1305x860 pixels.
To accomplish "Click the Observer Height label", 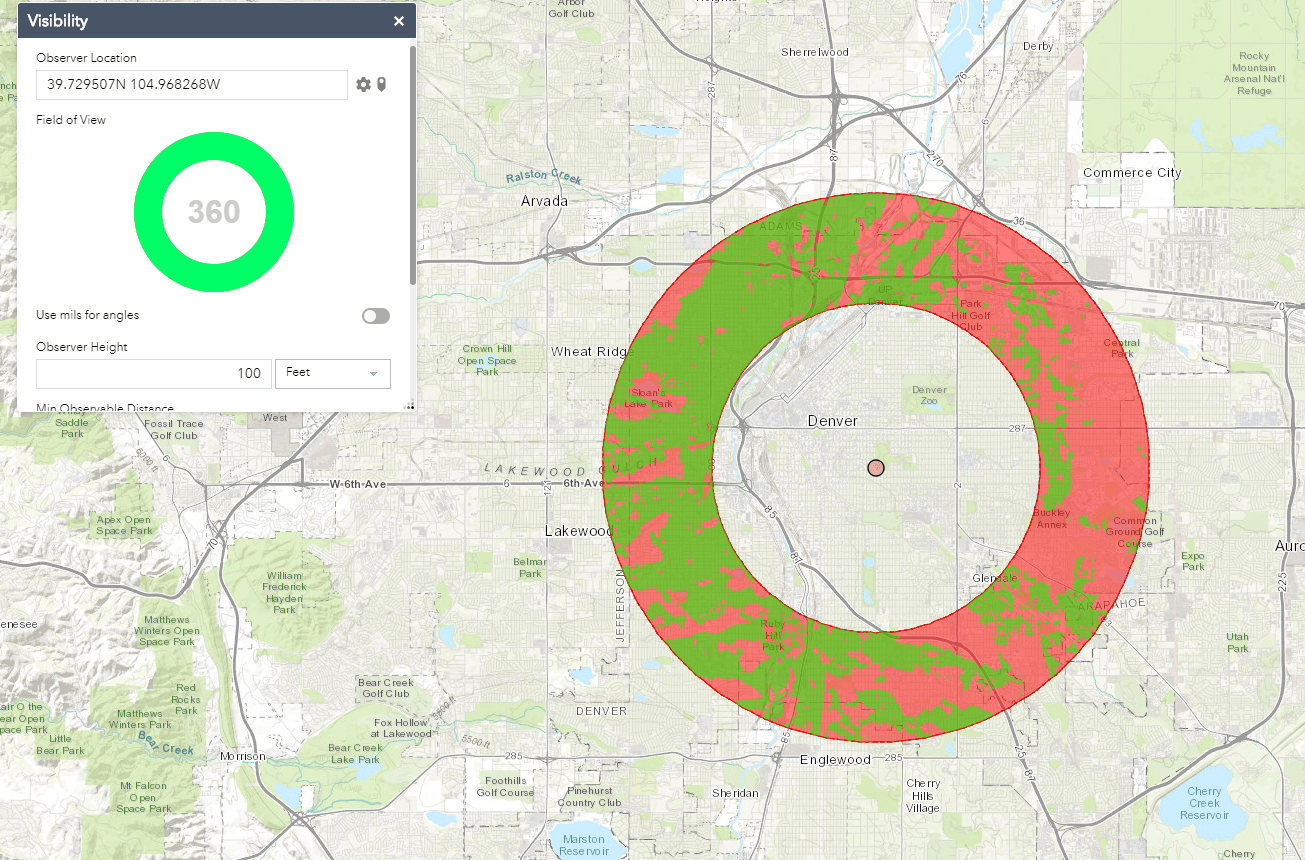I will click(x=82, y=347).
